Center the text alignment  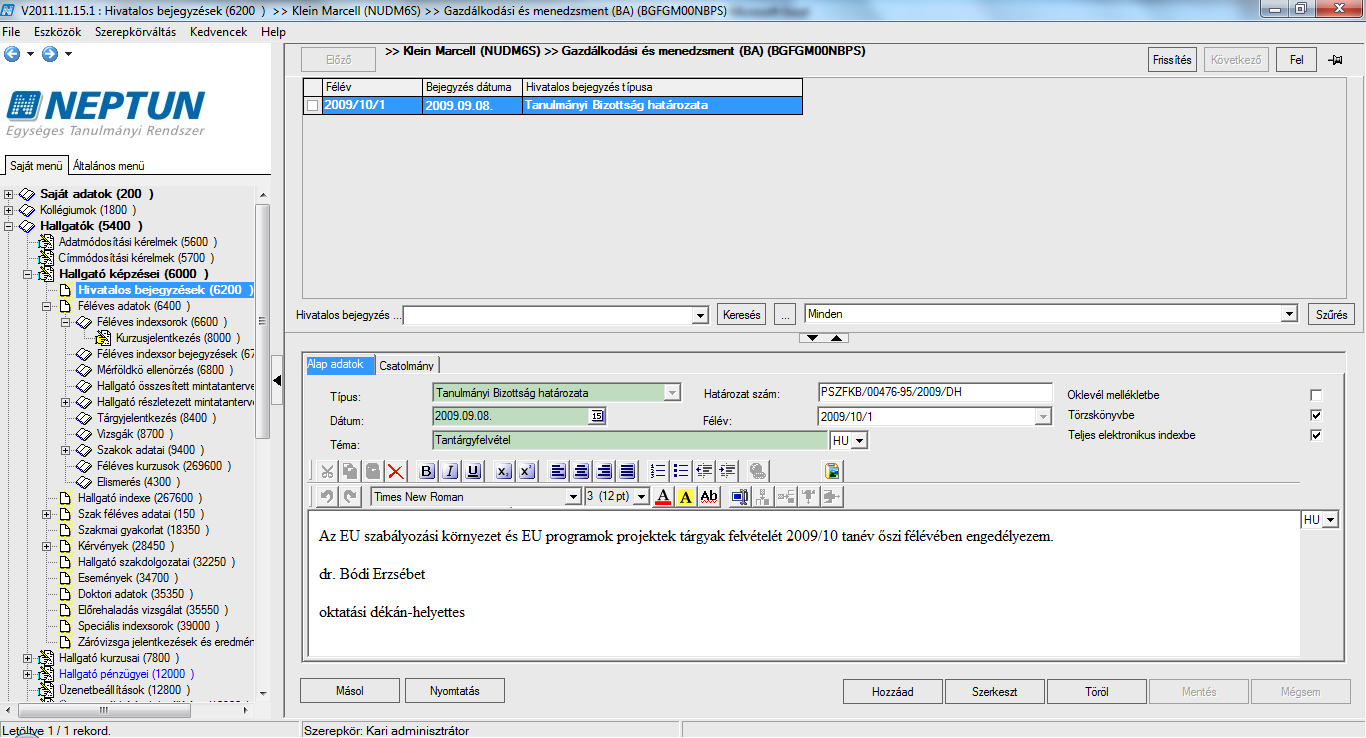pyautogui.click(x=581, y=471)
